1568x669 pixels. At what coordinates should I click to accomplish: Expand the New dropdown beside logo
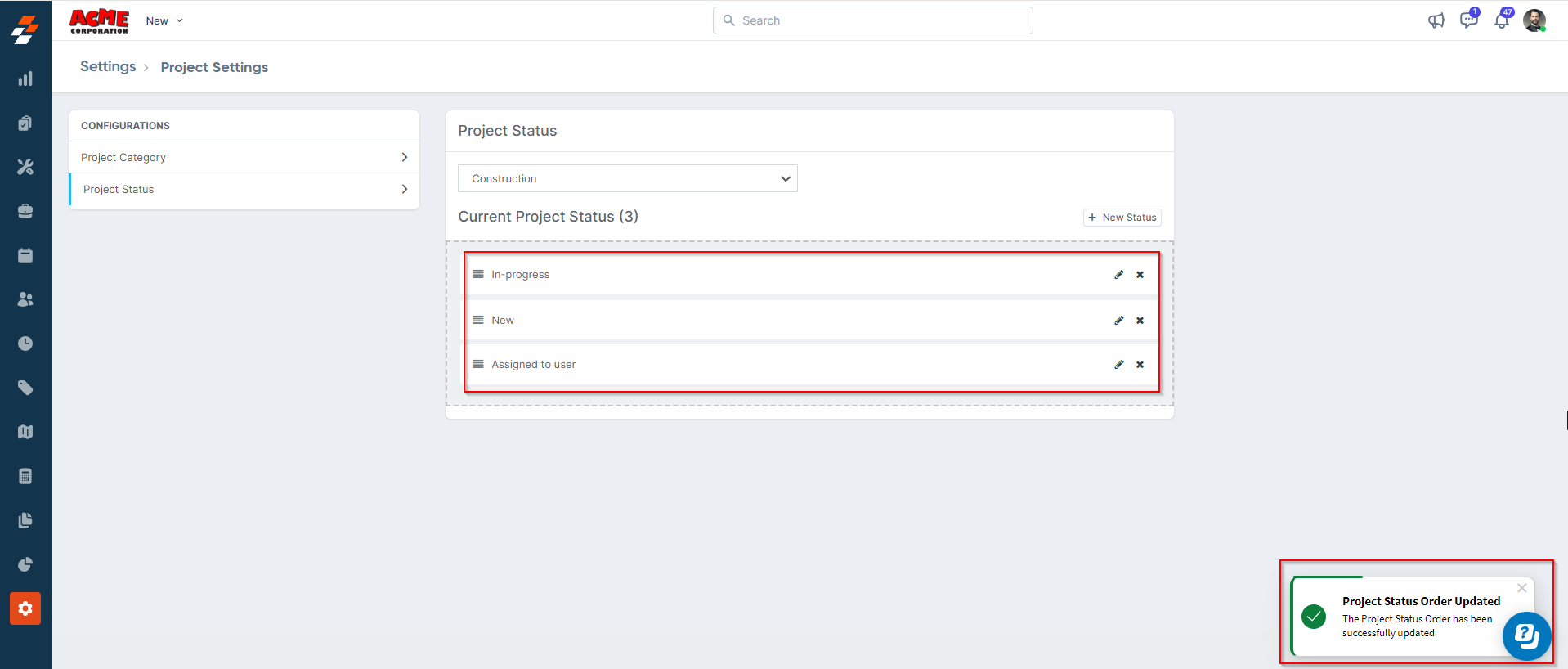[x=164, y=20]
